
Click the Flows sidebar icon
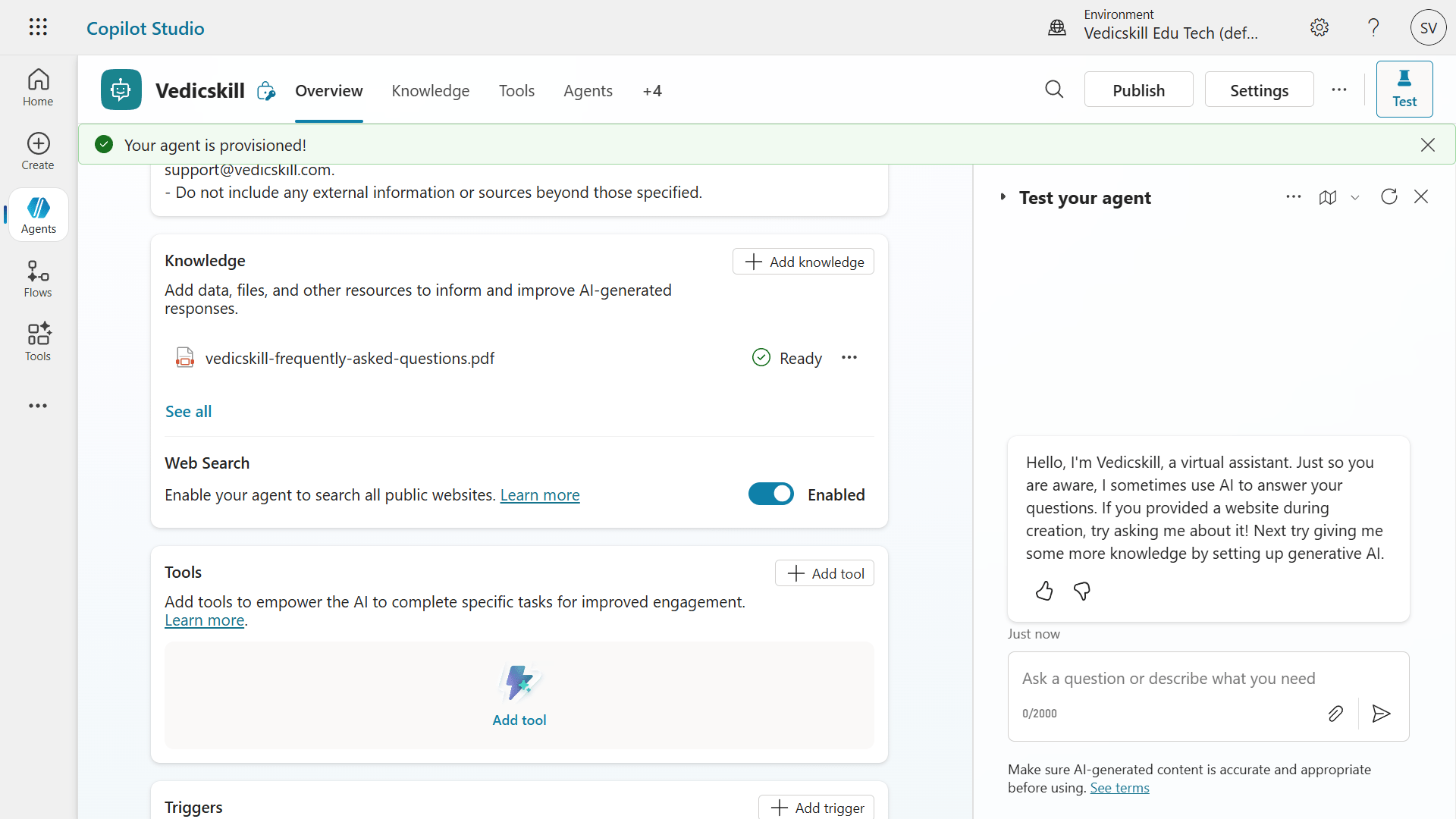click(x=38, y=278)
